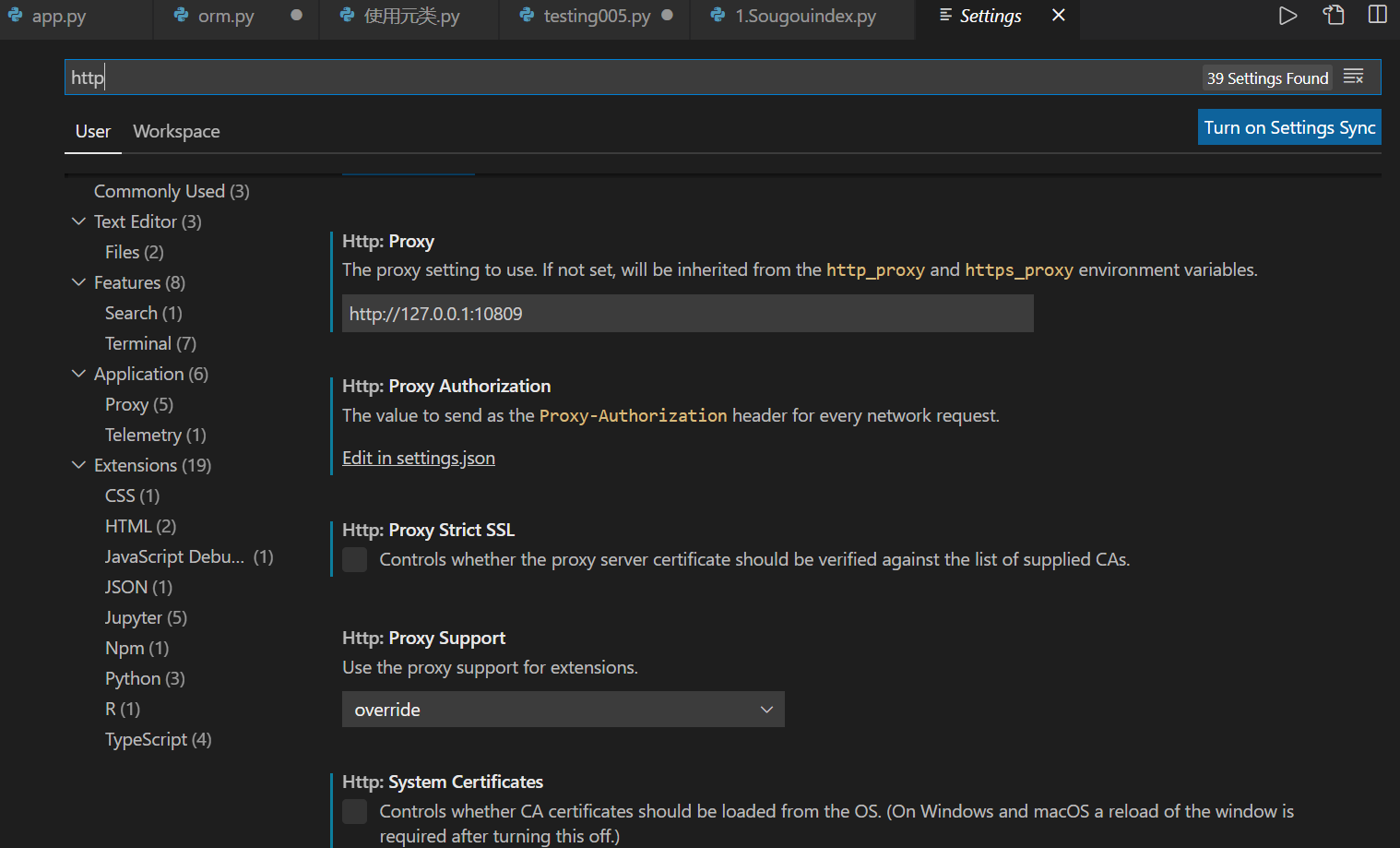Click the Http Proxy address input field
Image resolution: width=1400 pixels, height=848 pixels.
[x=687, y=314]
